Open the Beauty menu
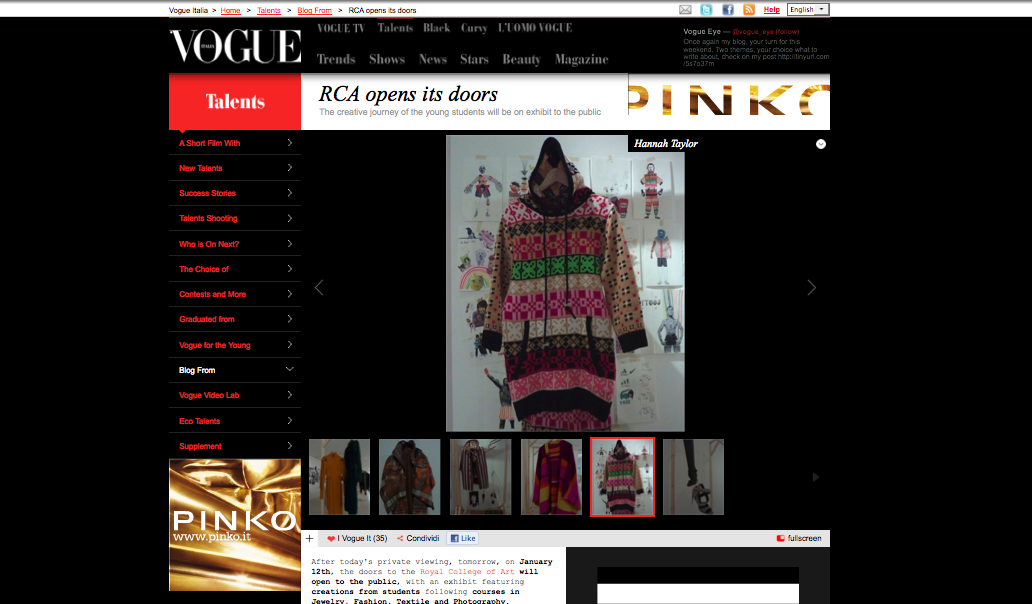 coord(522,59)
